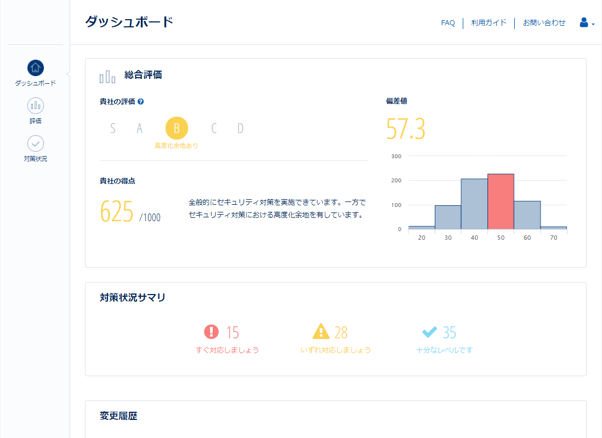
Task: Select rating grade C
Action: (214, 128)
